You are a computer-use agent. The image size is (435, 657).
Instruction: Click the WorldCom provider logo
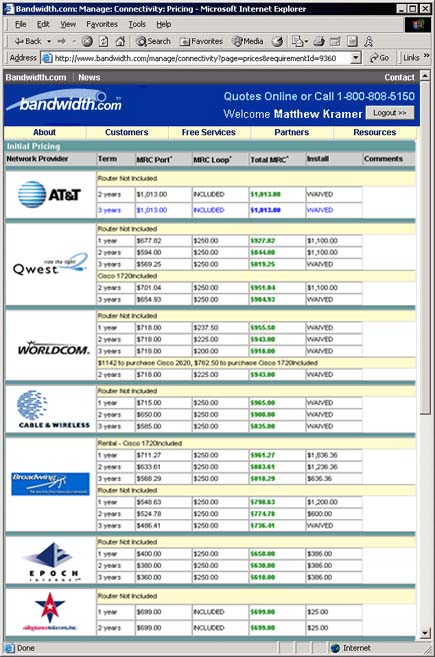click(x=54, y=348)
